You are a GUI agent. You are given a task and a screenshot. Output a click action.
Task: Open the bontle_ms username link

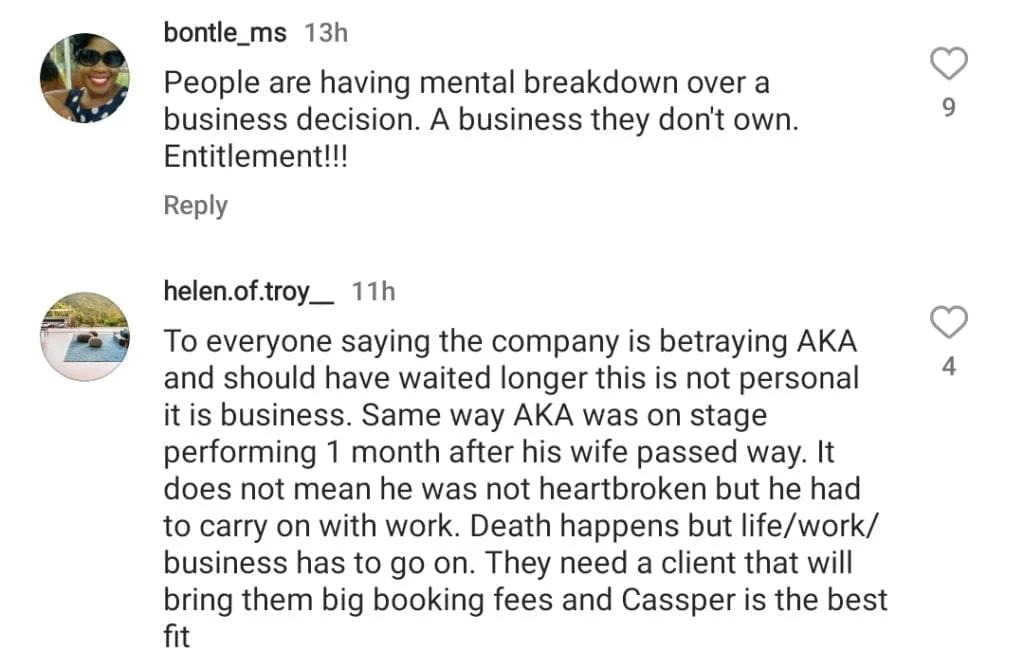click(225, 33)
